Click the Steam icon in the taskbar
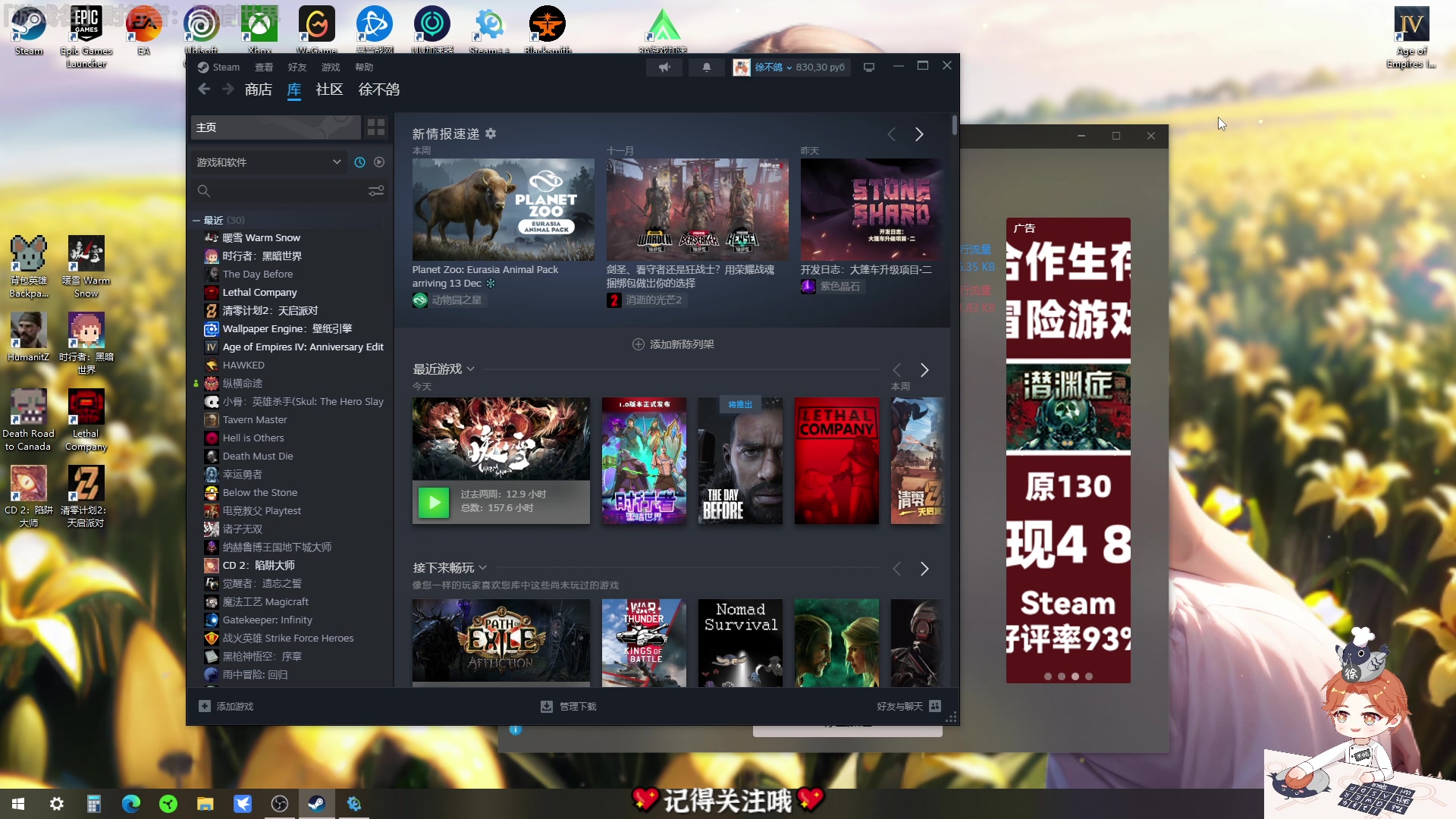1456x819 pixels. 316,804
